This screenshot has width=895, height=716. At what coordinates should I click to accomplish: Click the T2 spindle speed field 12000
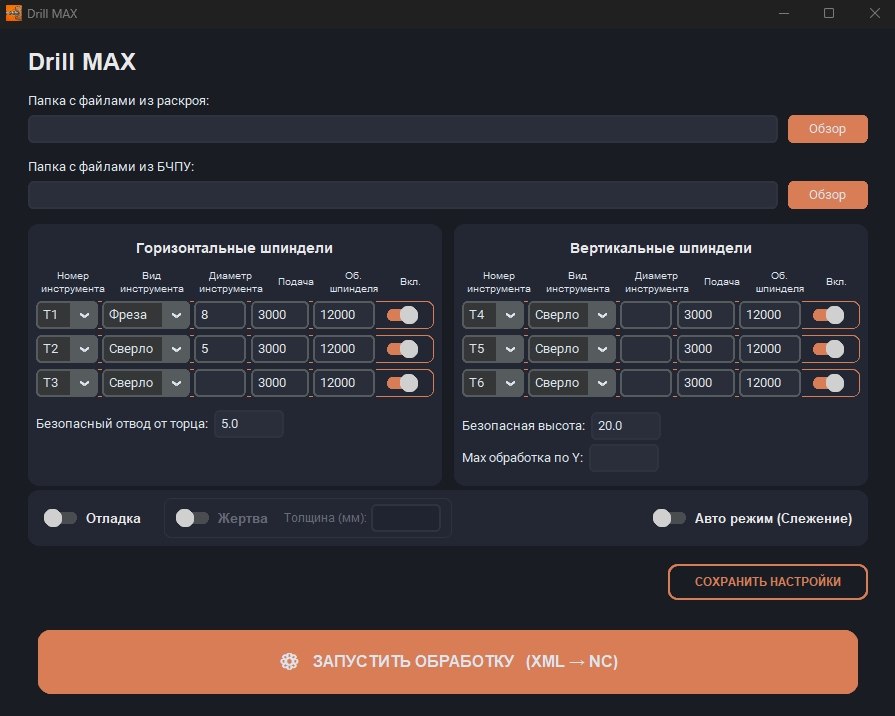coord(344,349)
